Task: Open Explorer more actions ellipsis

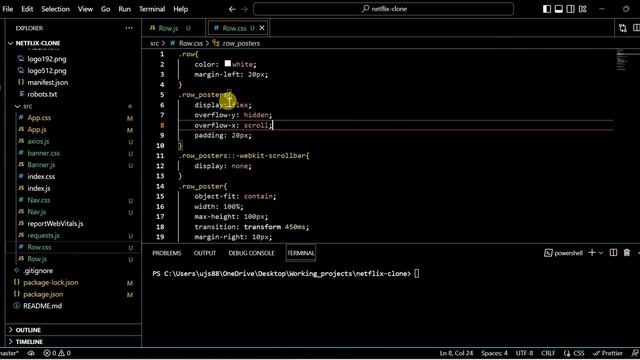Action: [129, 28]
